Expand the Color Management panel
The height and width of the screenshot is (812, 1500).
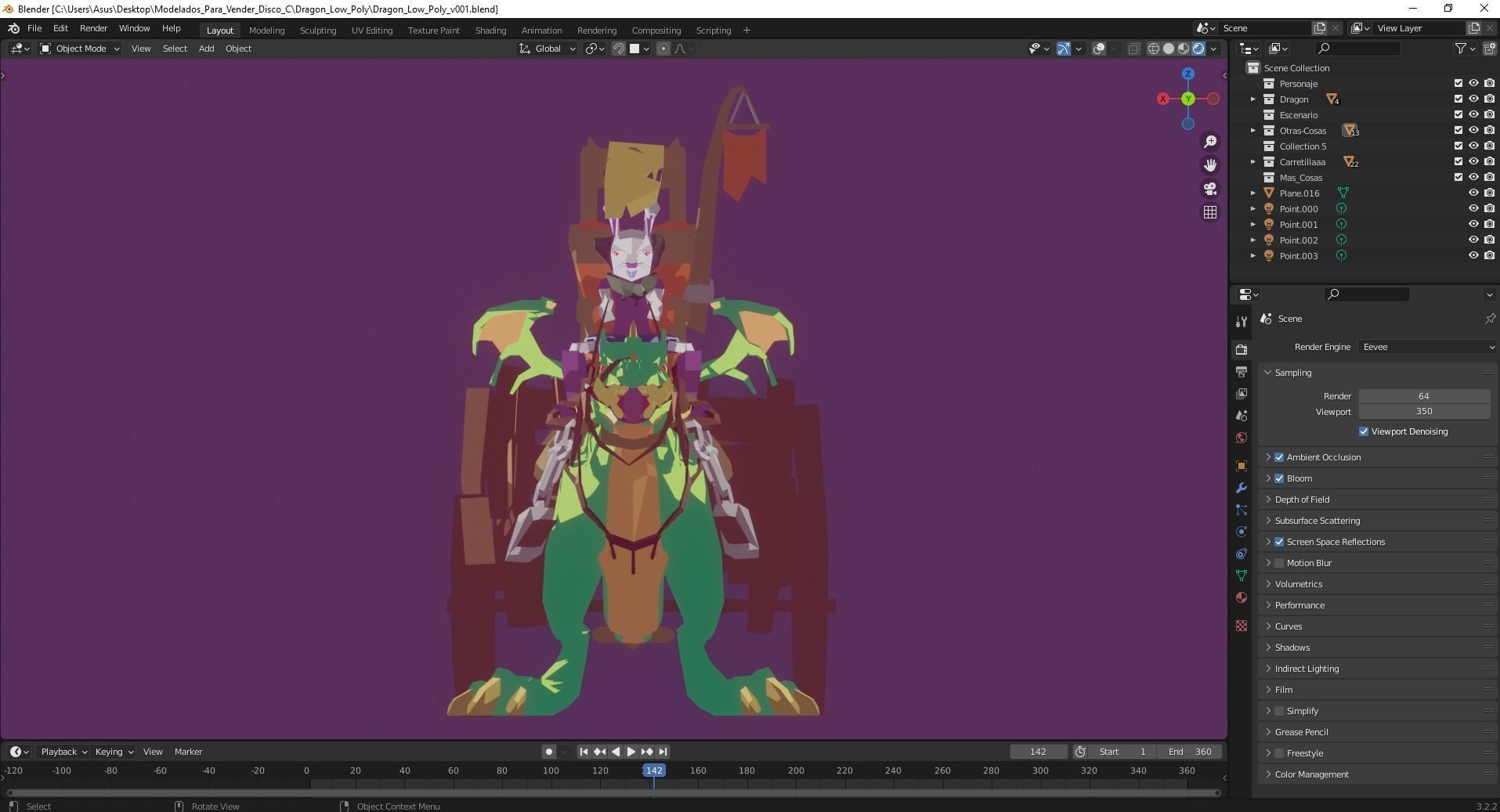pos(1311,774)
